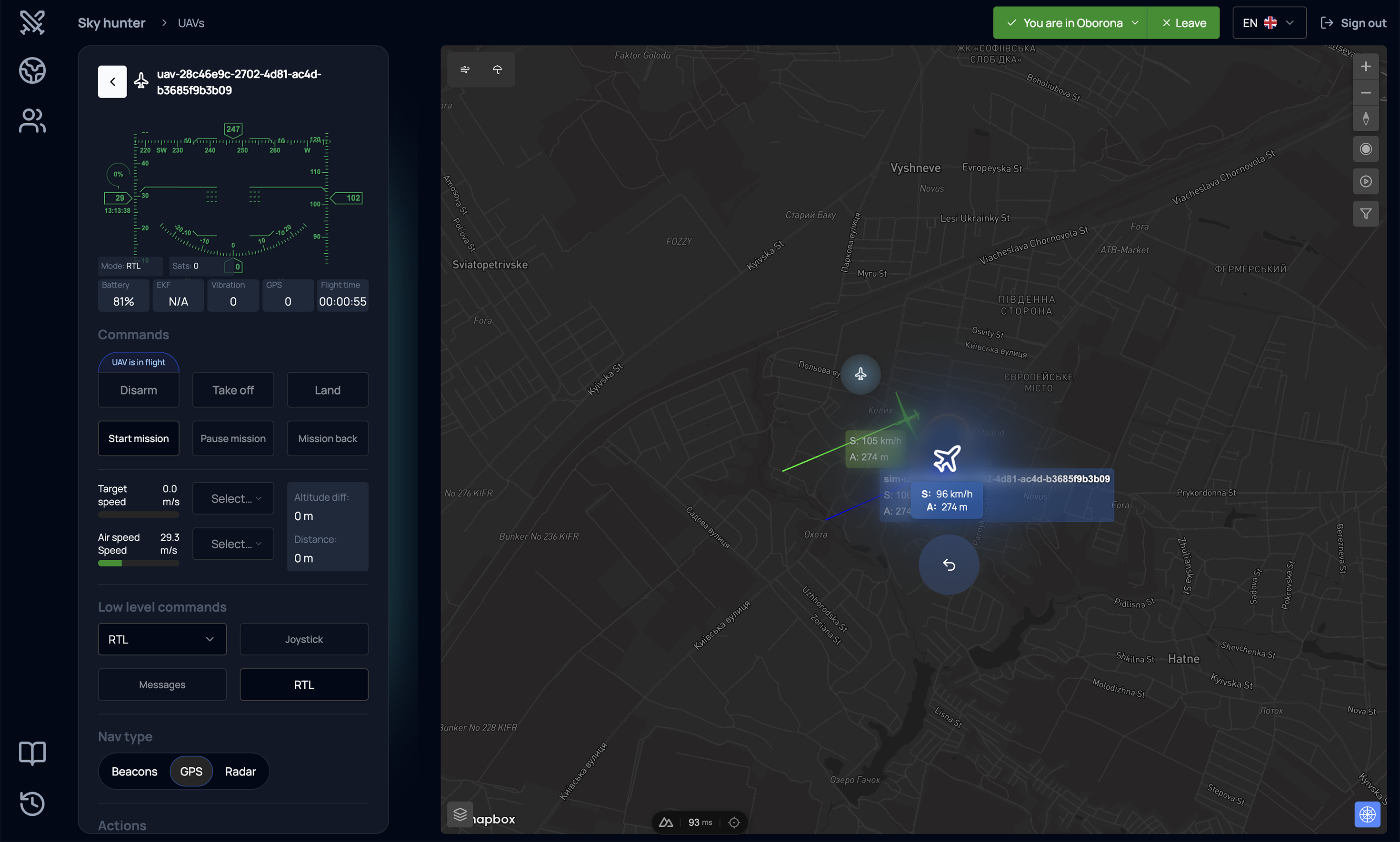This screenshot has height=842, width=1400.
Task: Click the wind icon on map toolbar
Action: coord(465,69)
